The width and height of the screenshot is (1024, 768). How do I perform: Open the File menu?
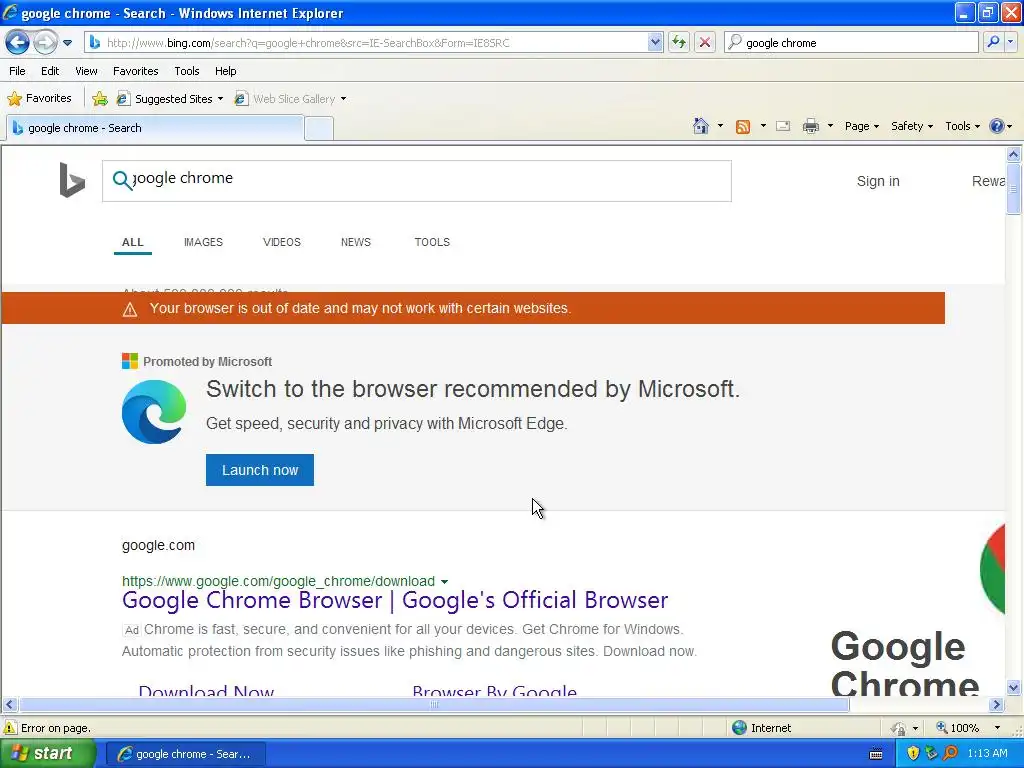point(18,71)
